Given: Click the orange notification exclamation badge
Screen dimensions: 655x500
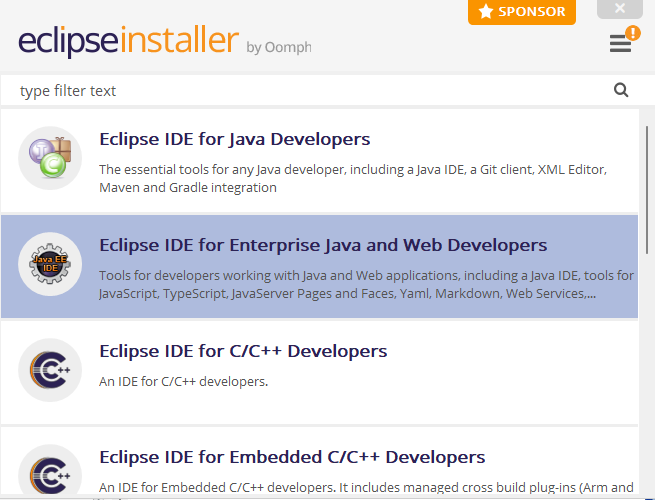Looking at the screenshot, I should 633,33.
